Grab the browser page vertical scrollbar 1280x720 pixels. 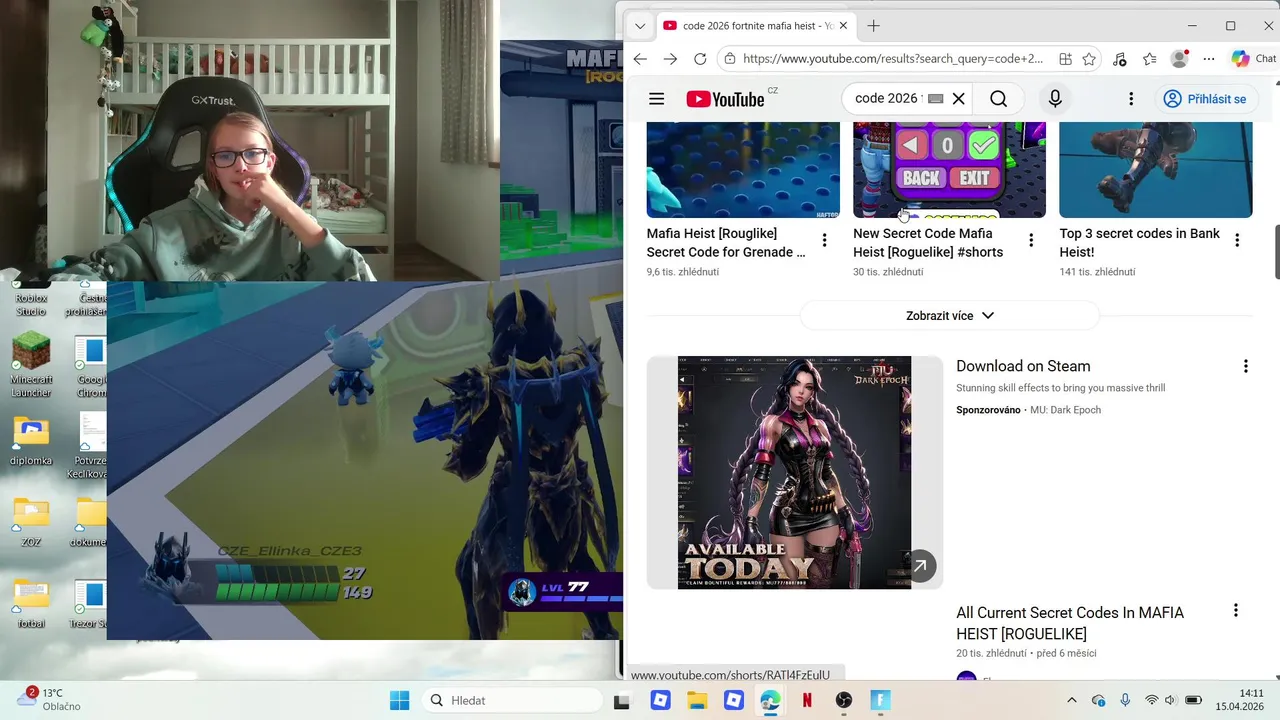tap(1276, 253)
